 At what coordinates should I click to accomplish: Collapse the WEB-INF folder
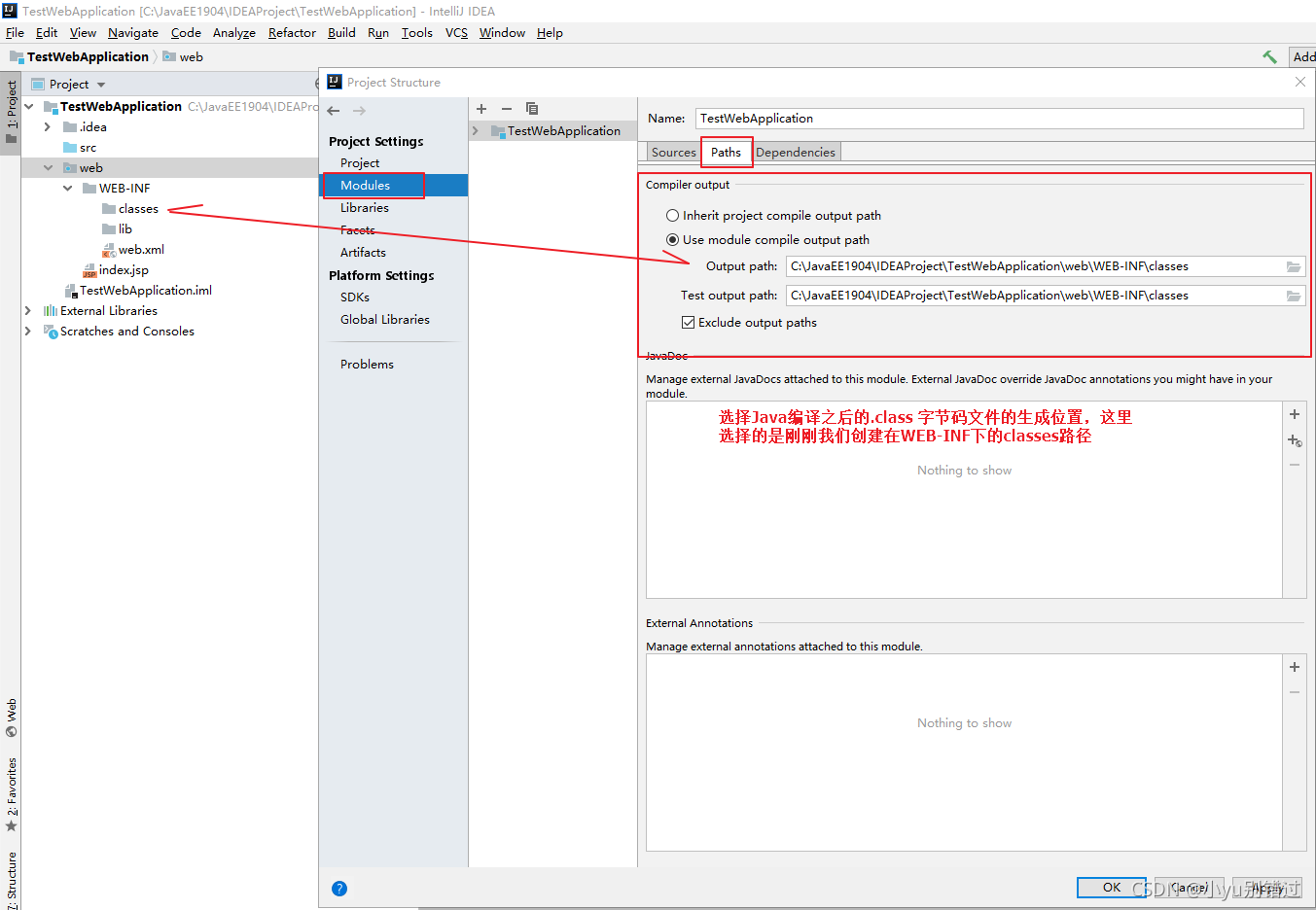point(67,189)
